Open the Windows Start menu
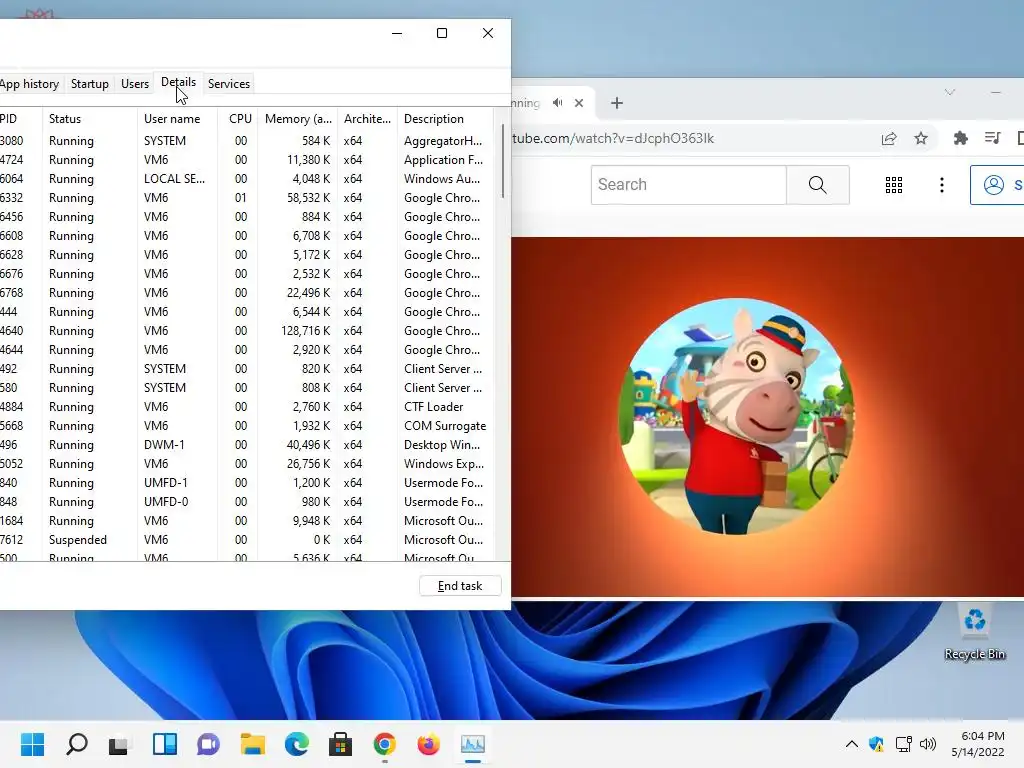Image resolution: width=1024 pixels, height=768 pixels. click(x=32, y=744)
